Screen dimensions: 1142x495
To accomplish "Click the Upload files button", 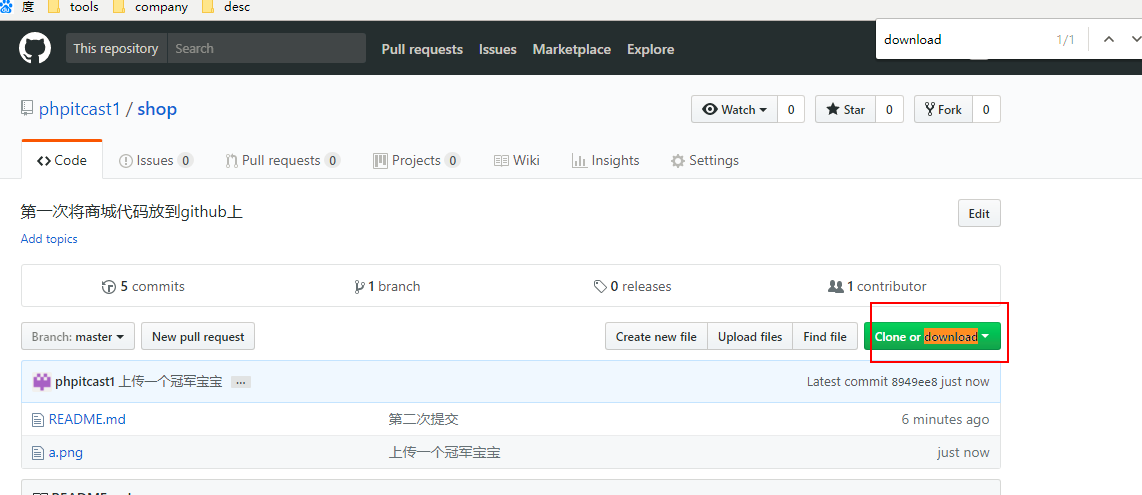I will coord(750,337).
